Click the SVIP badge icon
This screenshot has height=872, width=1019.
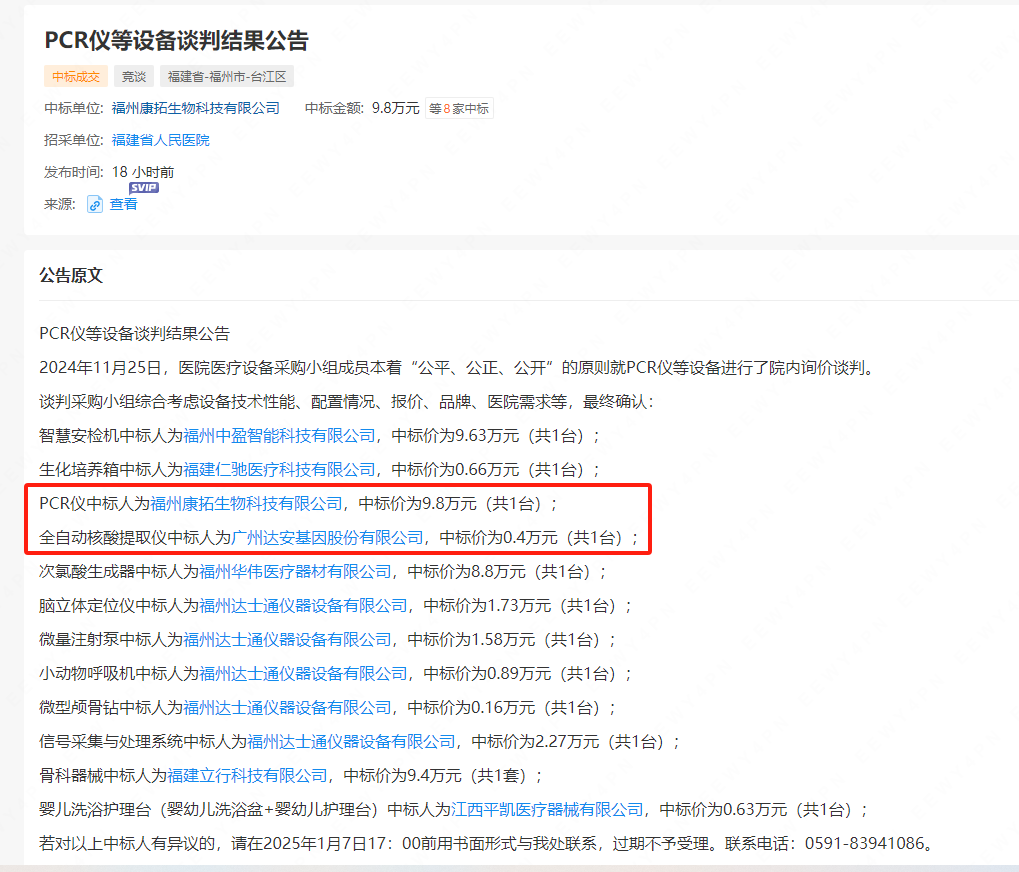[141, 187]
